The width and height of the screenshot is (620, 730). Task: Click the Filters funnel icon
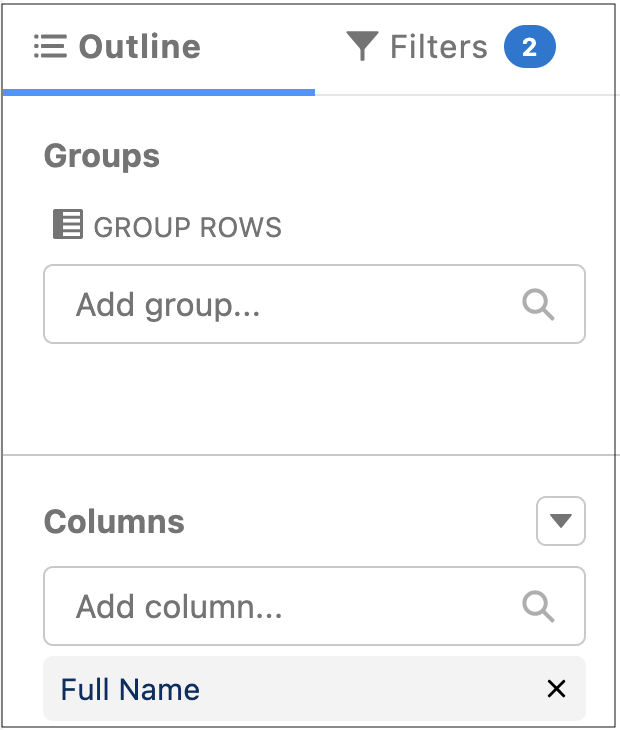pyautogui.click(x=362, y=46)
